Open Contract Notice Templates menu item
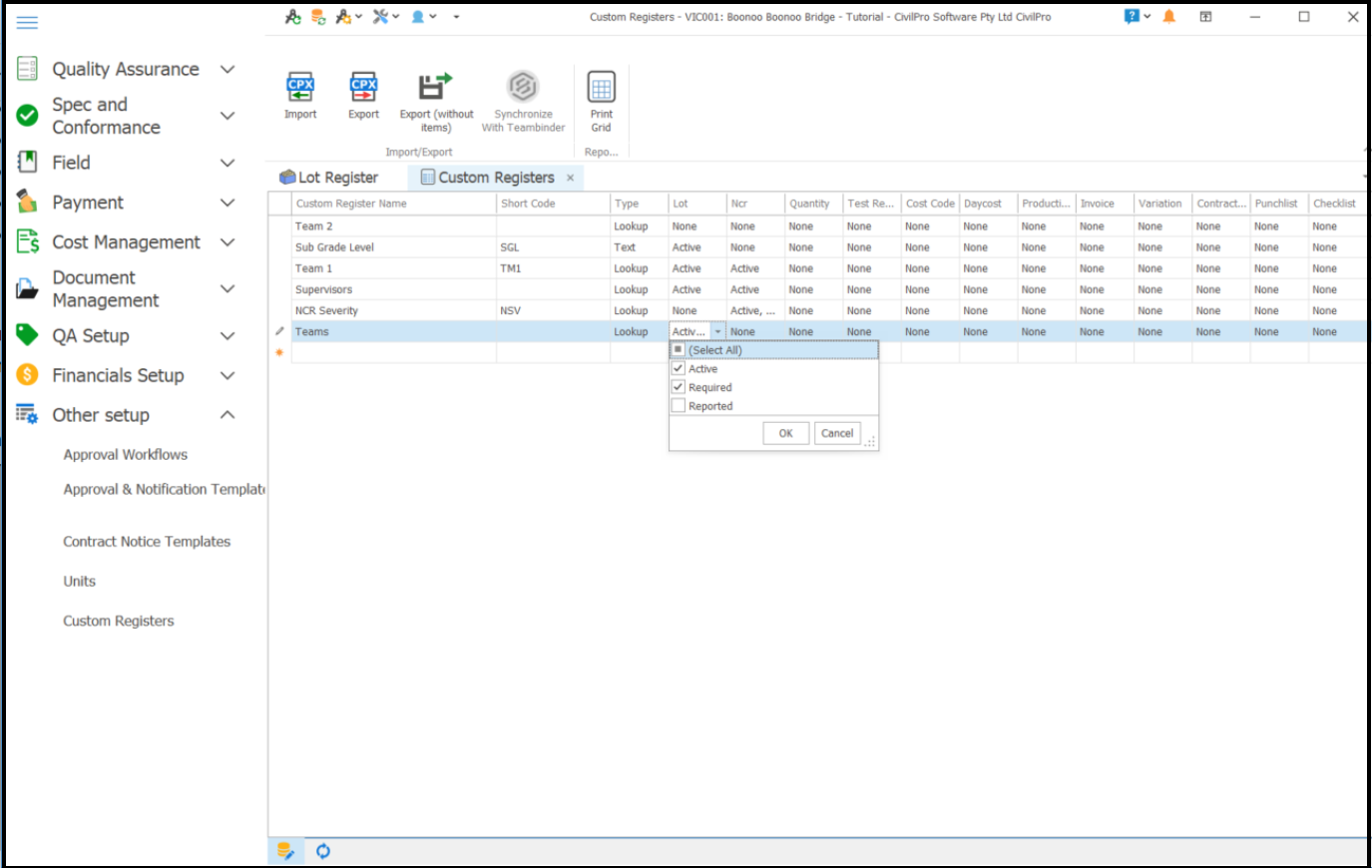The image size is (1372, 868). (147, 542)
